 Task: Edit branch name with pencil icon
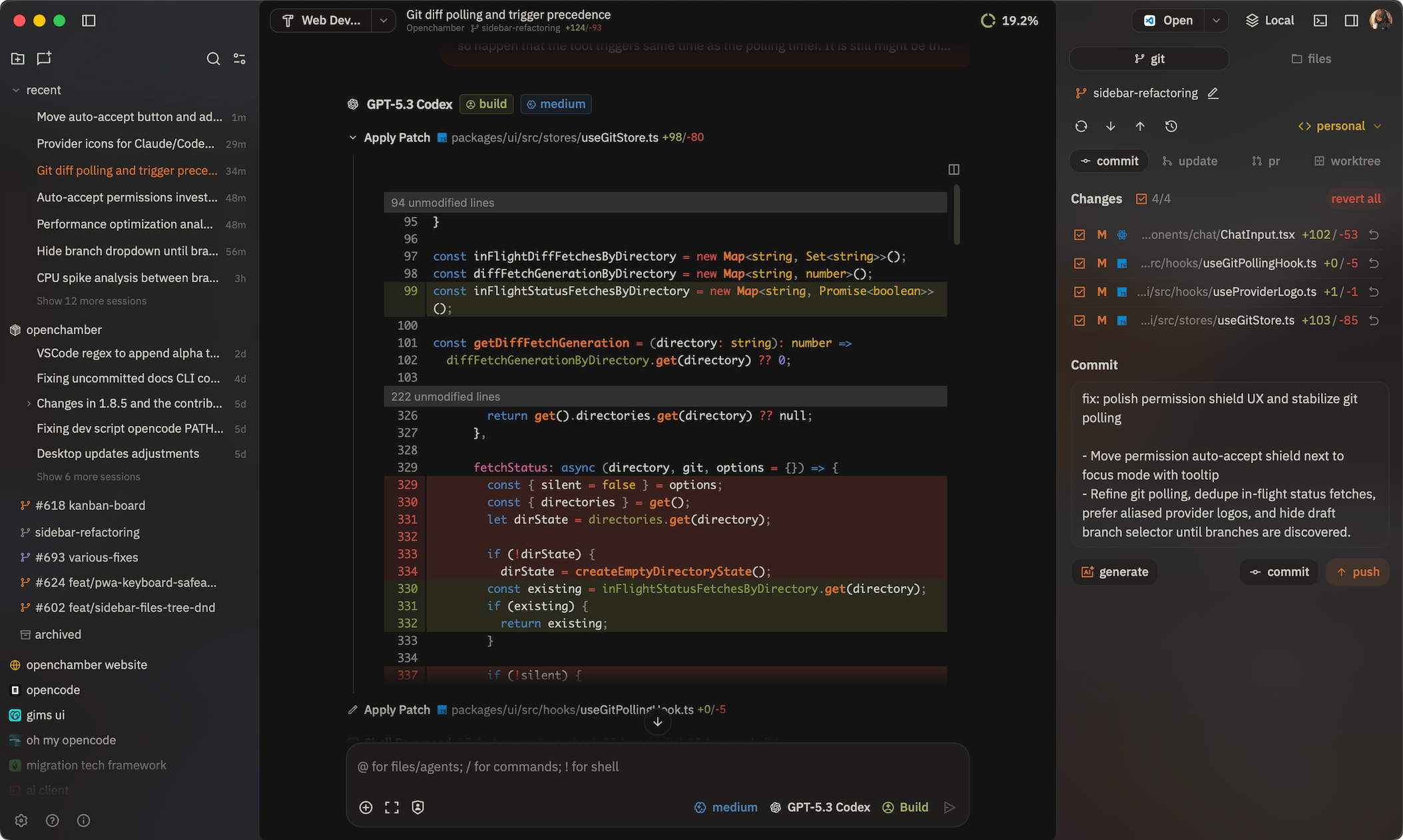(x=1213, y=93)
